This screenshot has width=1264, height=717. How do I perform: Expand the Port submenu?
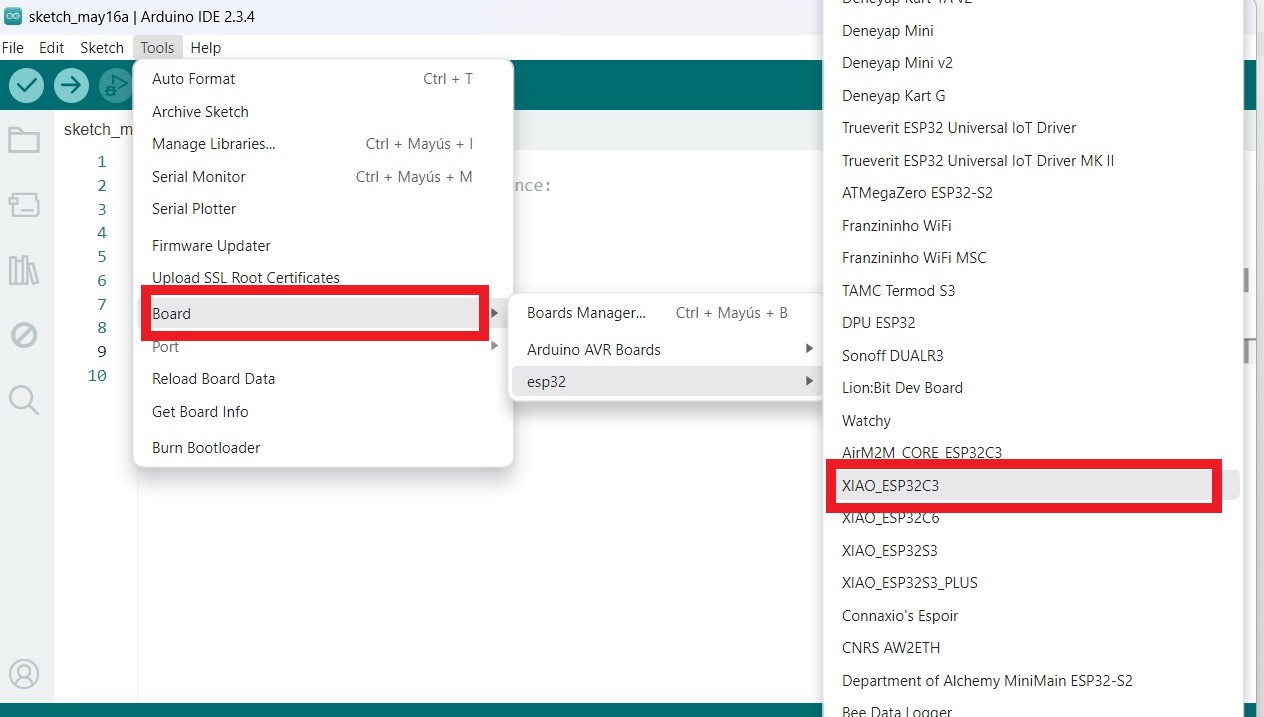pyautogui.click(x=323, y=347)
